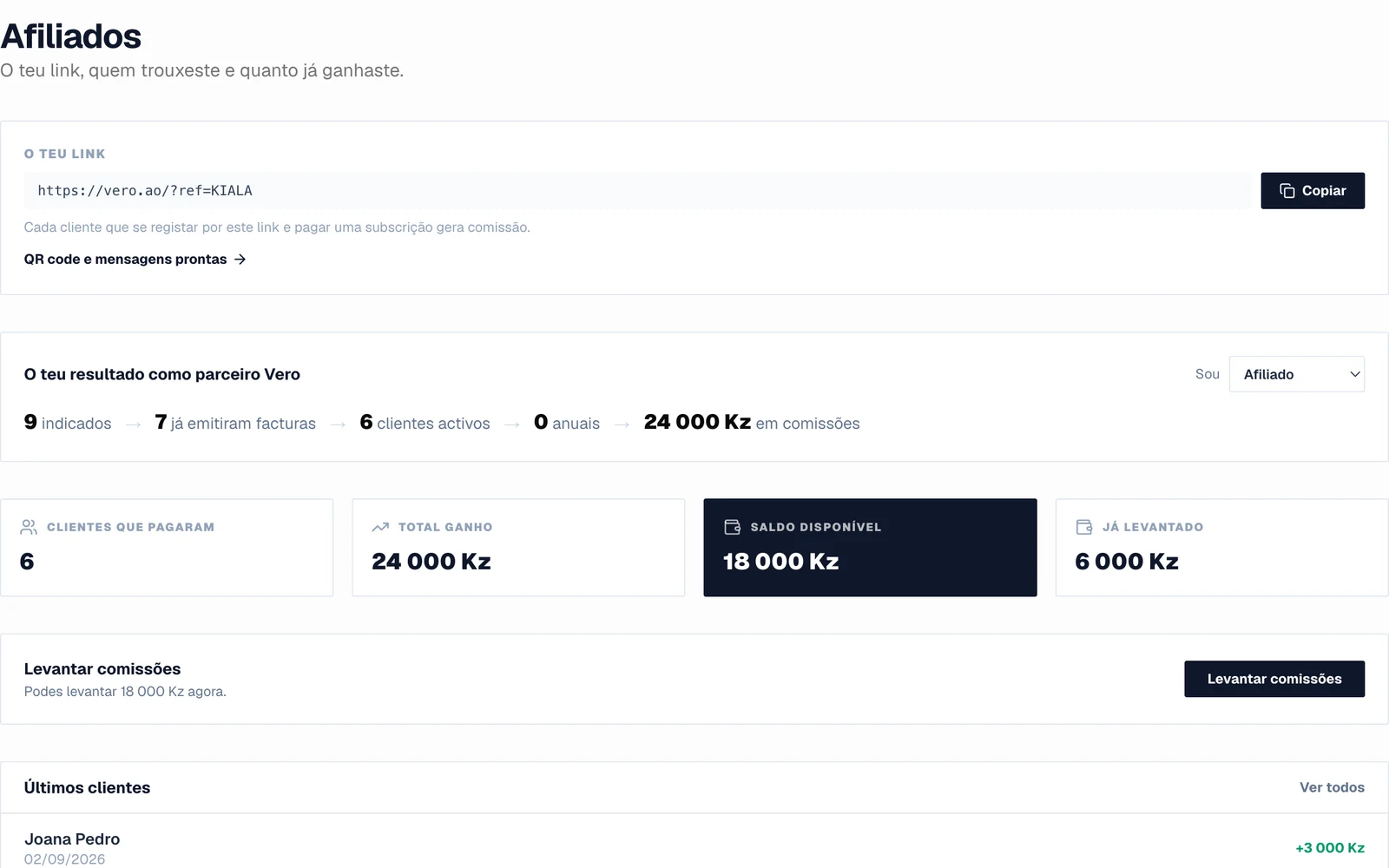Click the 24 000 Kz total ganho value
The width and height of the screenshot is (1389, 868).
[x=431, y=562]
